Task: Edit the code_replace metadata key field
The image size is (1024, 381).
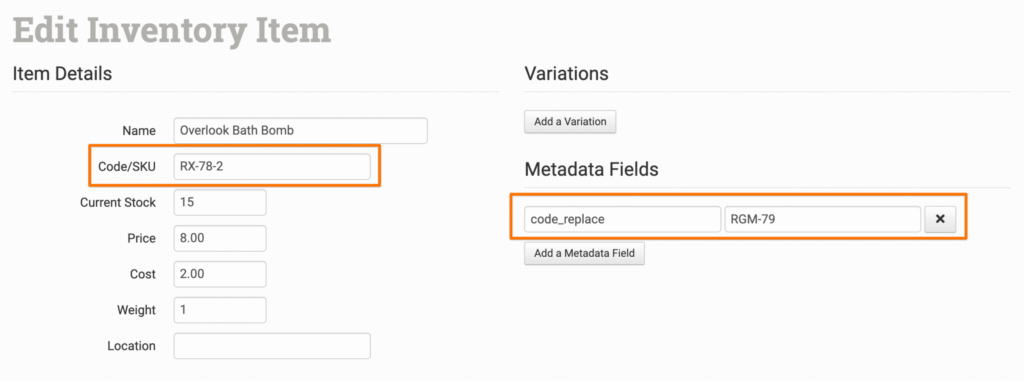Action: pyautogui.click(x=622, y=220)
